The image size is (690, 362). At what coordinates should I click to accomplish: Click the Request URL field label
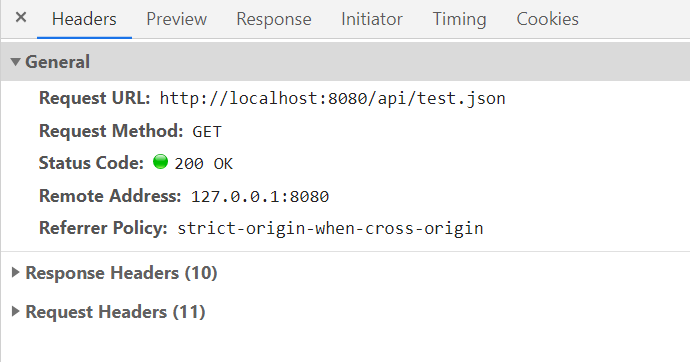(95, 98)
